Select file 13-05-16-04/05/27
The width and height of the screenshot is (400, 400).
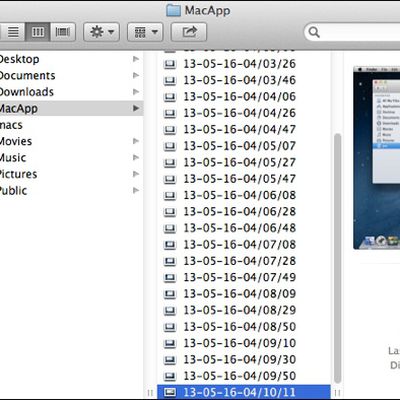[x=244, y=162]
